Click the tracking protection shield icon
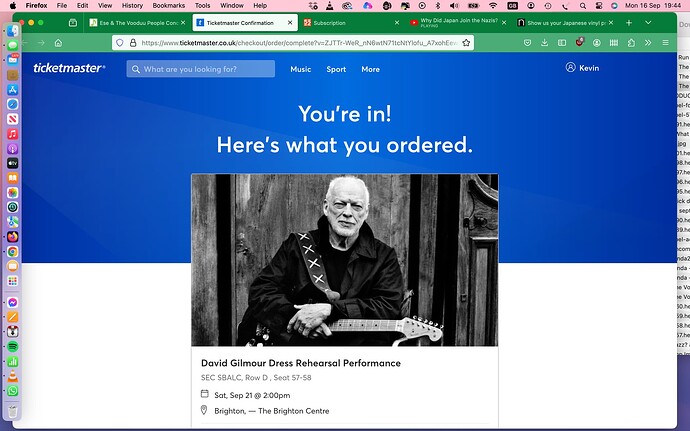The image size is (690, 431). [120, 43]
